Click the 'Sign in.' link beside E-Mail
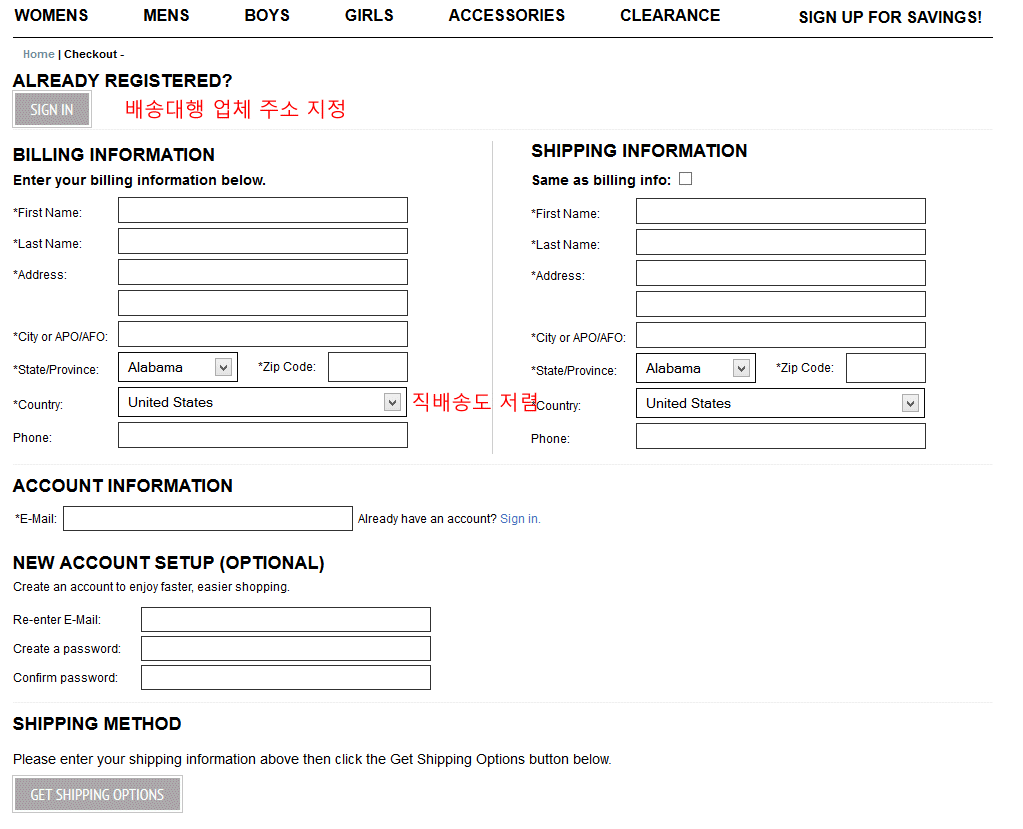The image size is (1023, 829). pyautogui.click(x=520, y=519)
